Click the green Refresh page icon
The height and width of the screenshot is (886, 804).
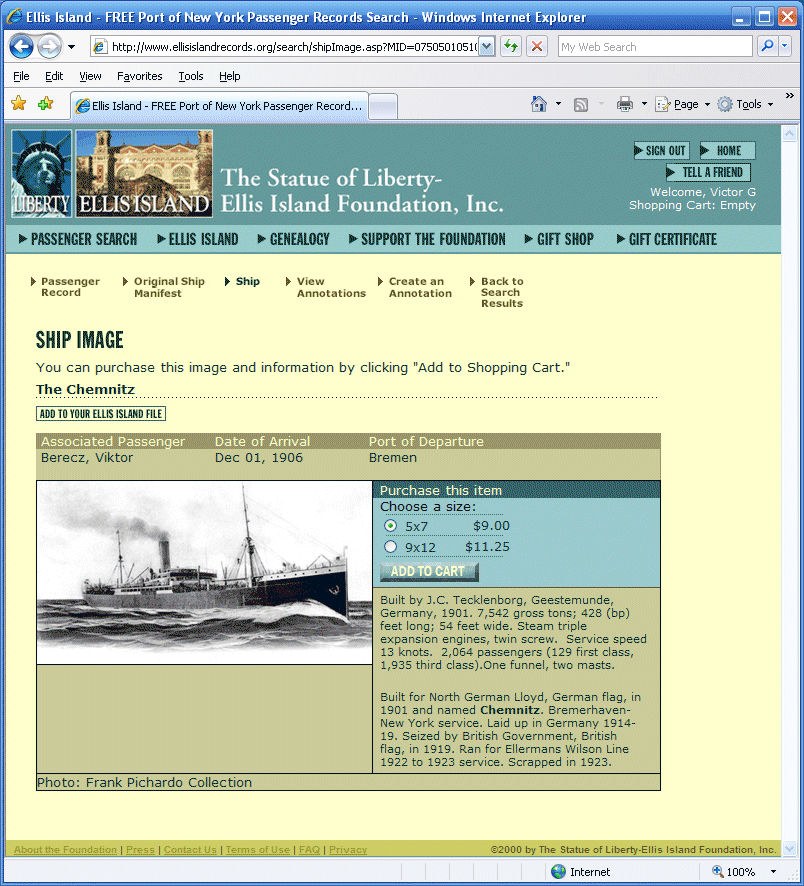click(511, 46)
